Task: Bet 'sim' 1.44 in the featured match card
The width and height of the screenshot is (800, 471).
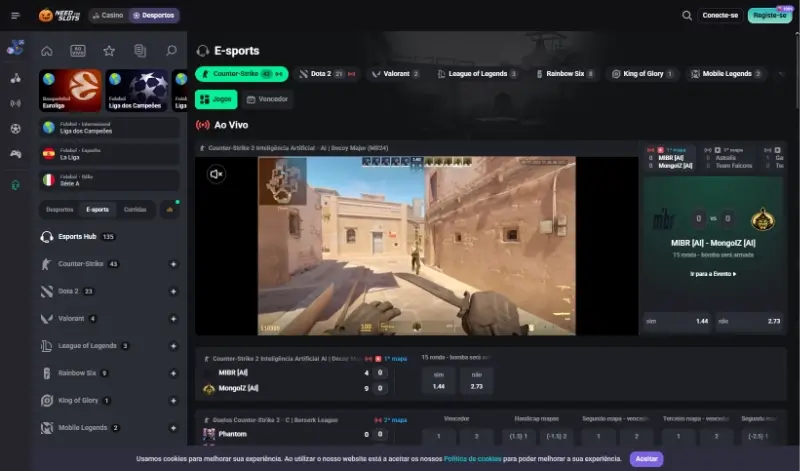Action: [x=677, y=321]
